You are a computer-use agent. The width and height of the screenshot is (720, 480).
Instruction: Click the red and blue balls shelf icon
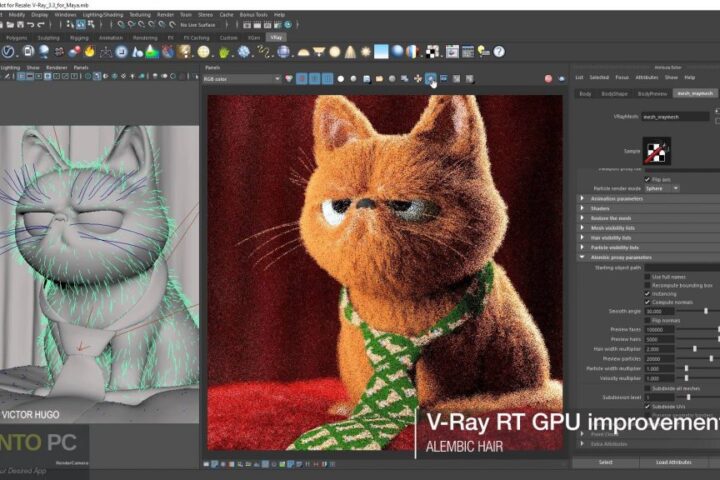coord(74,52)
